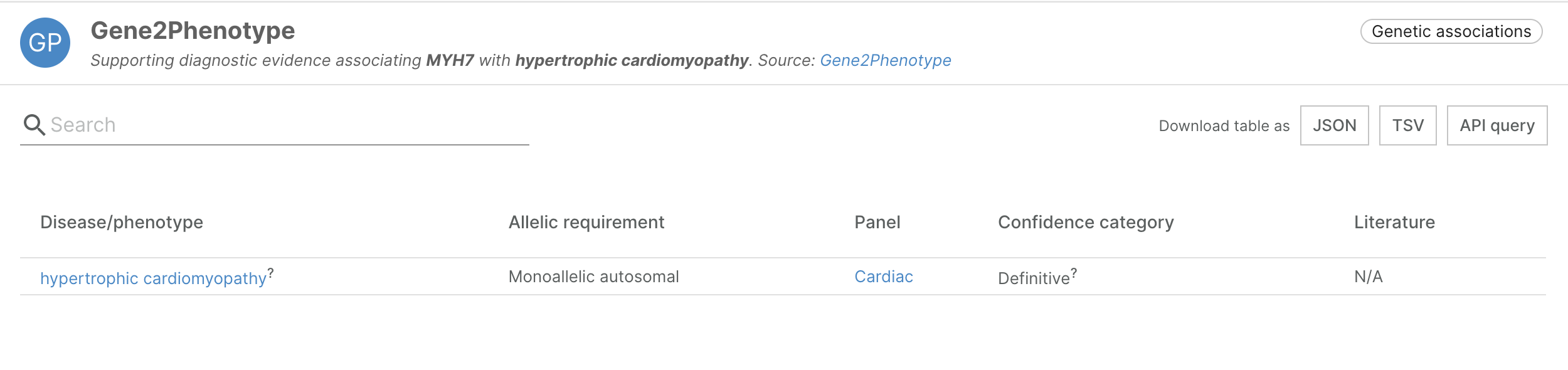Sort by Disease/phenotype column header
Image resolution: width=1568 pixels, height=370 pixels.
click(x=122, y=222)
